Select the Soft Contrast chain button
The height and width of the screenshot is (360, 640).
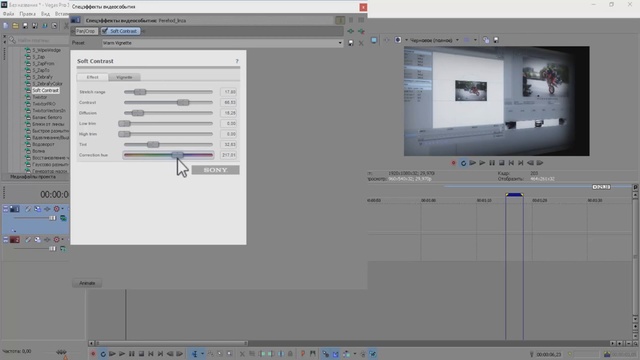click(x=121, y=31)
